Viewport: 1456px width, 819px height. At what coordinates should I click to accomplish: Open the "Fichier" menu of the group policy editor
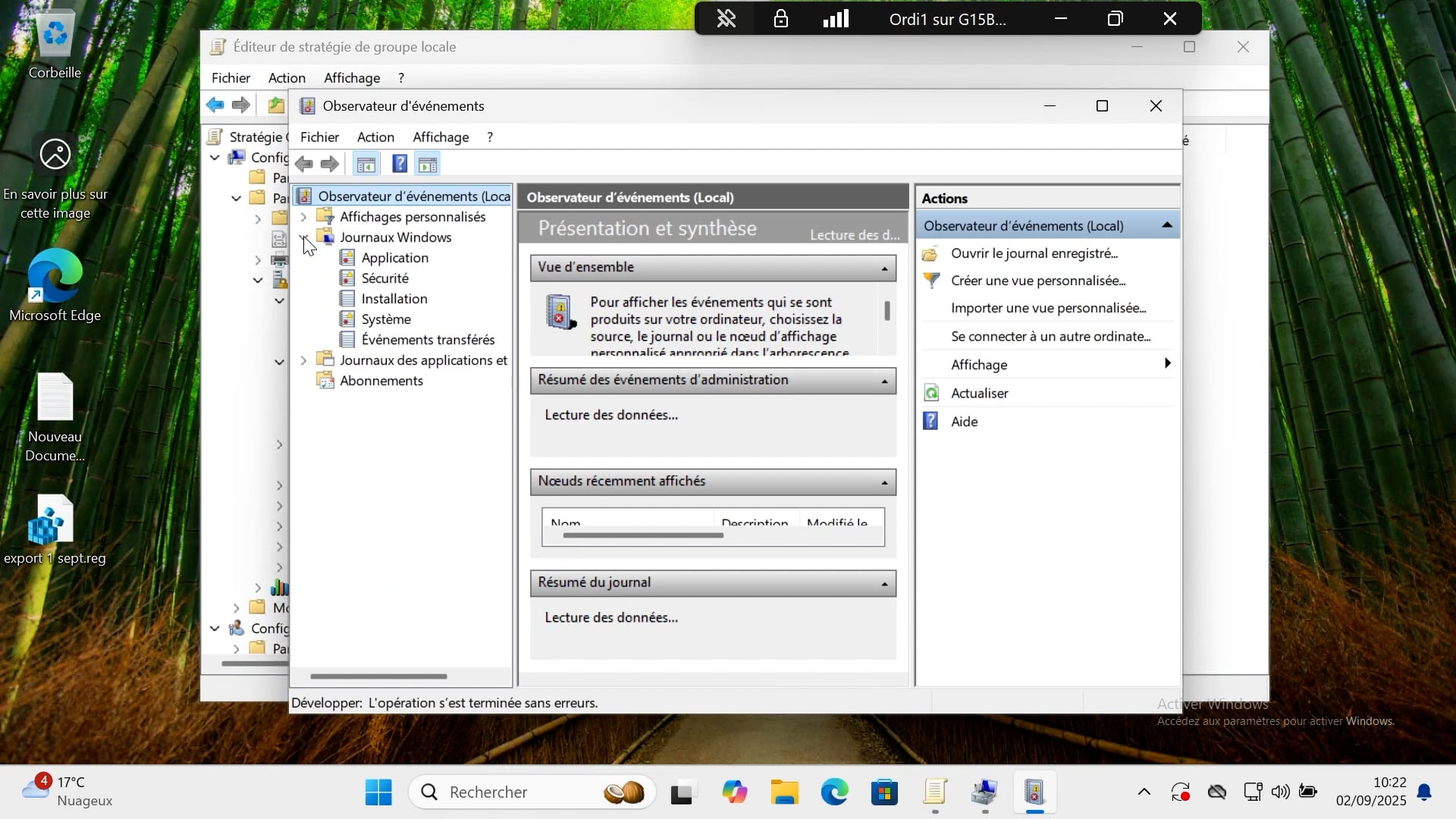[x=231, y=77]
